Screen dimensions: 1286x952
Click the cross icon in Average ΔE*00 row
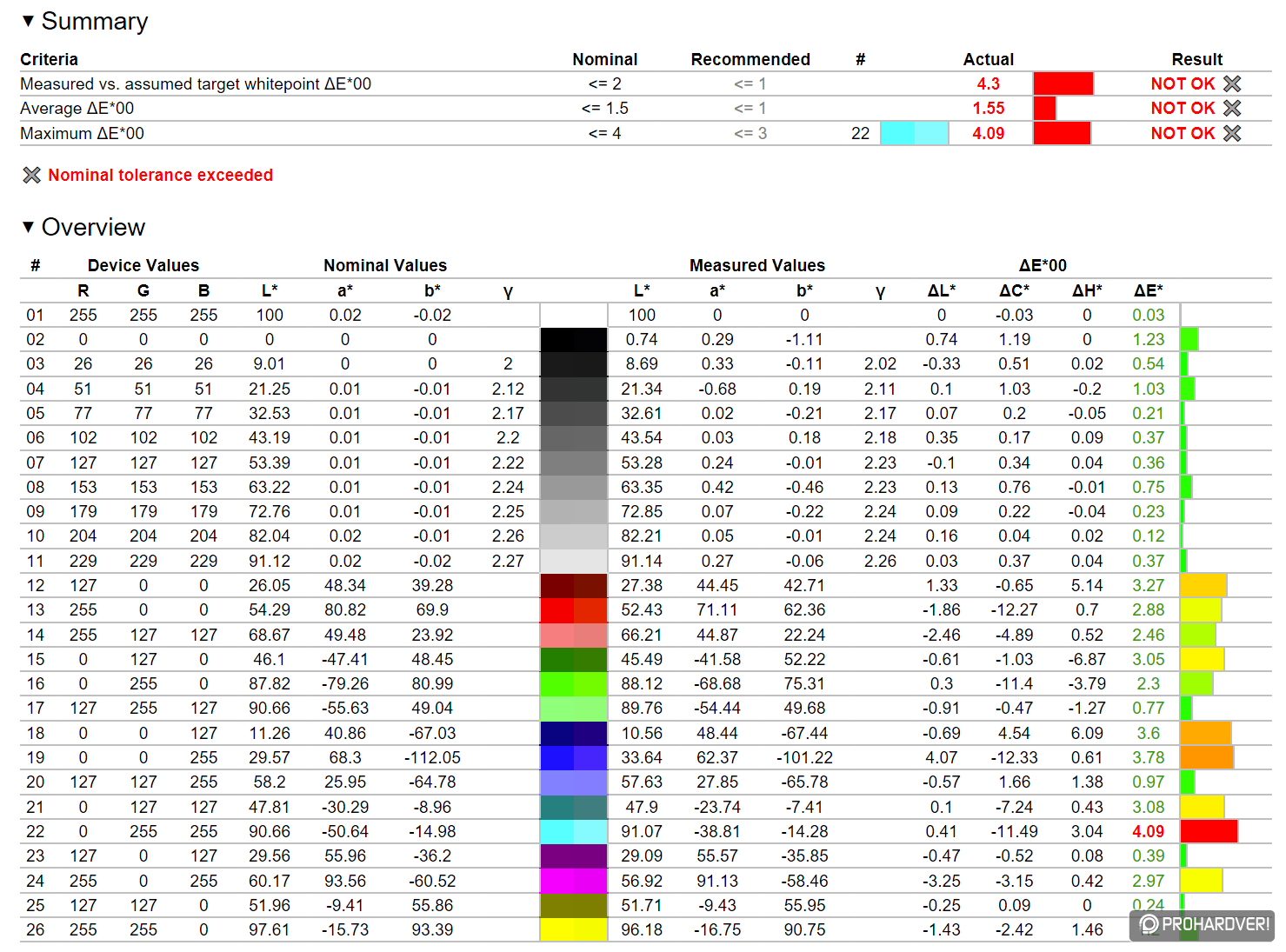coord(1232,108)
